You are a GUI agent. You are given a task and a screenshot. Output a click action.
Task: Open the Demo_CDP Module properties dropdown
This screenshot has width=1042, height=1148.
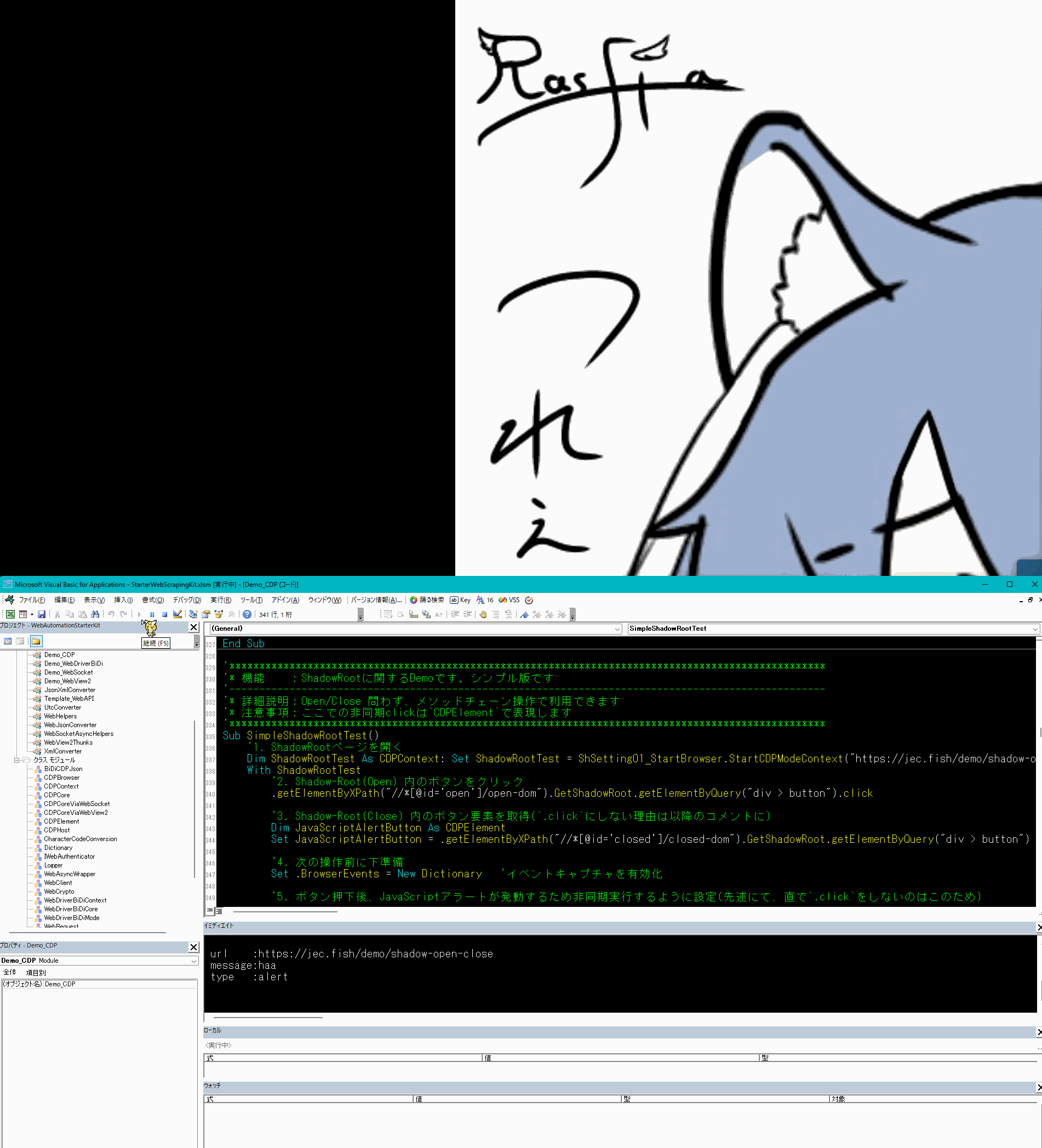tap(193, 961)
